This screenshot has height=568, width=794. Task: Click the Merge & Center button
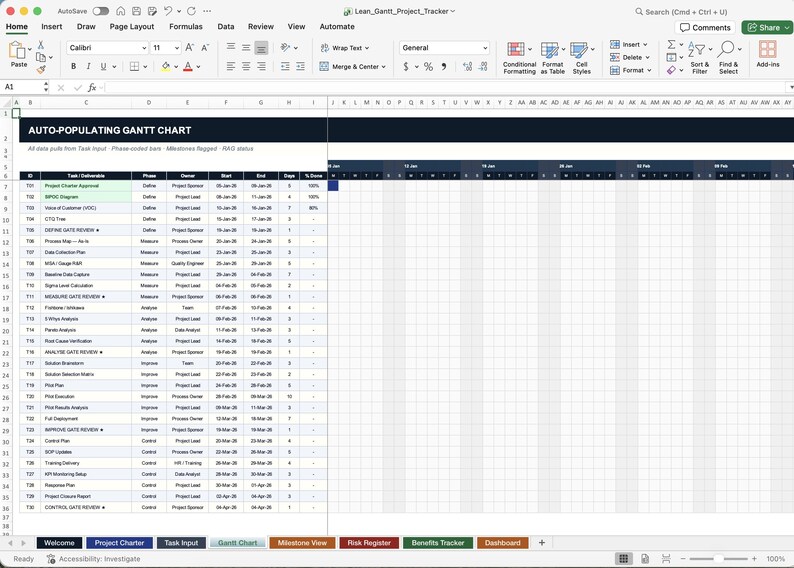(352, 66)
